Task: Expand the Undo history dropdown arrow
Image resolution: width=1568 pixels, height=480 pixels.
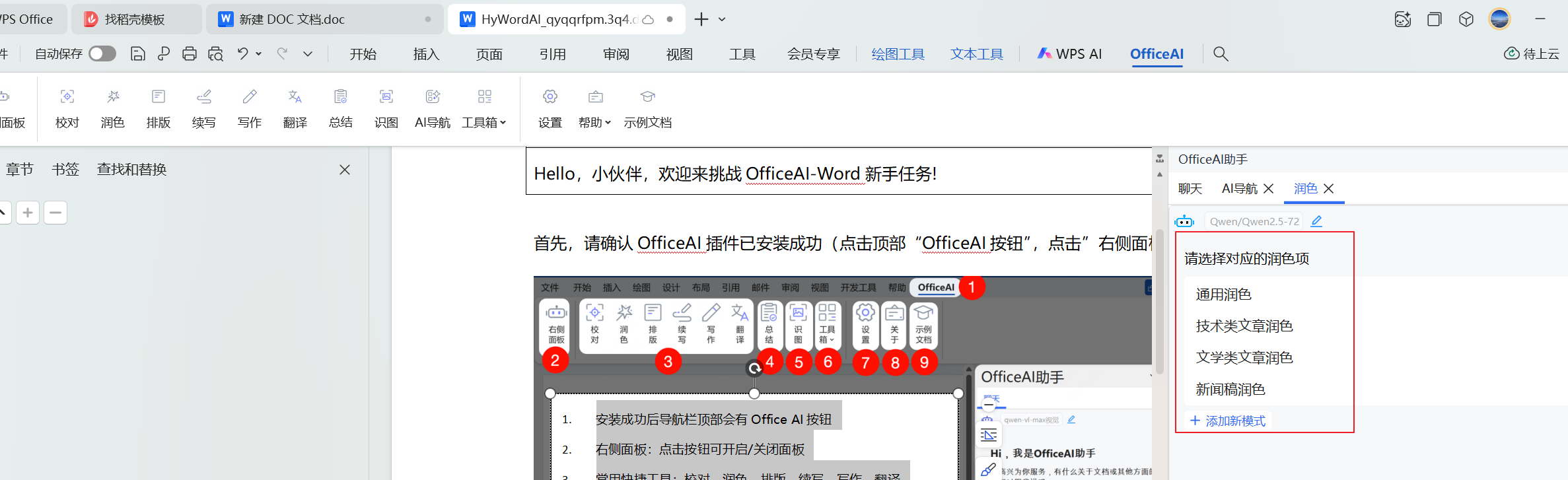Action: [x=258, y=53]
